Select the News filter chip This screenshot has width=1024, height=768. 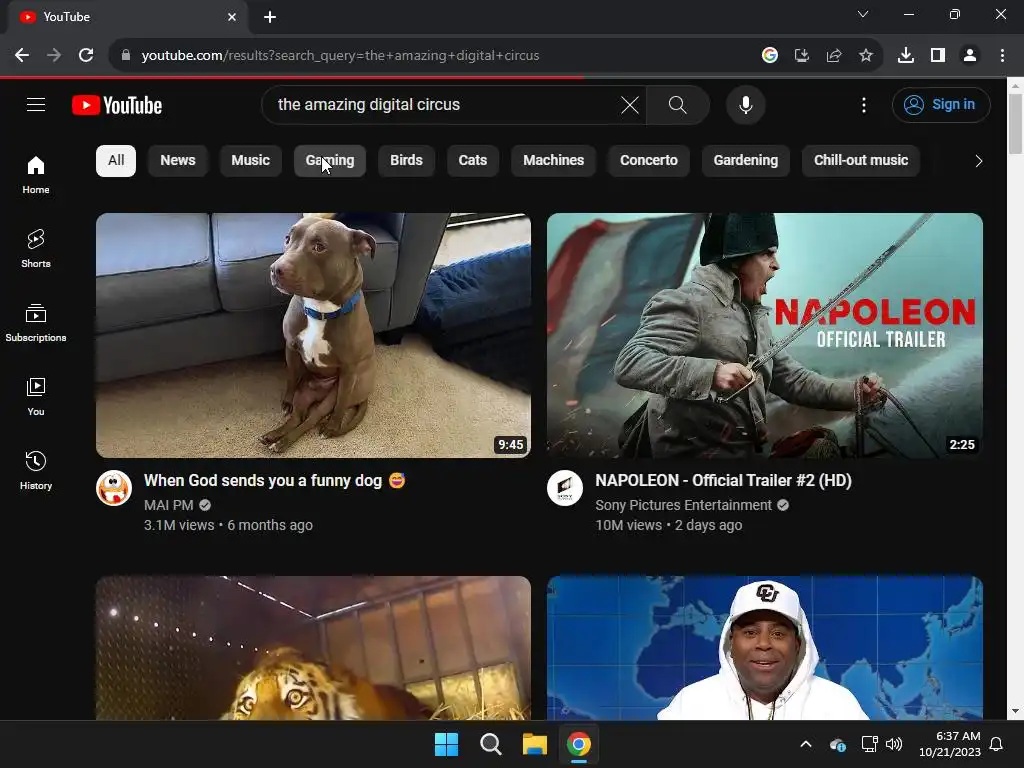pyautogui.click(x=178, y=161)
